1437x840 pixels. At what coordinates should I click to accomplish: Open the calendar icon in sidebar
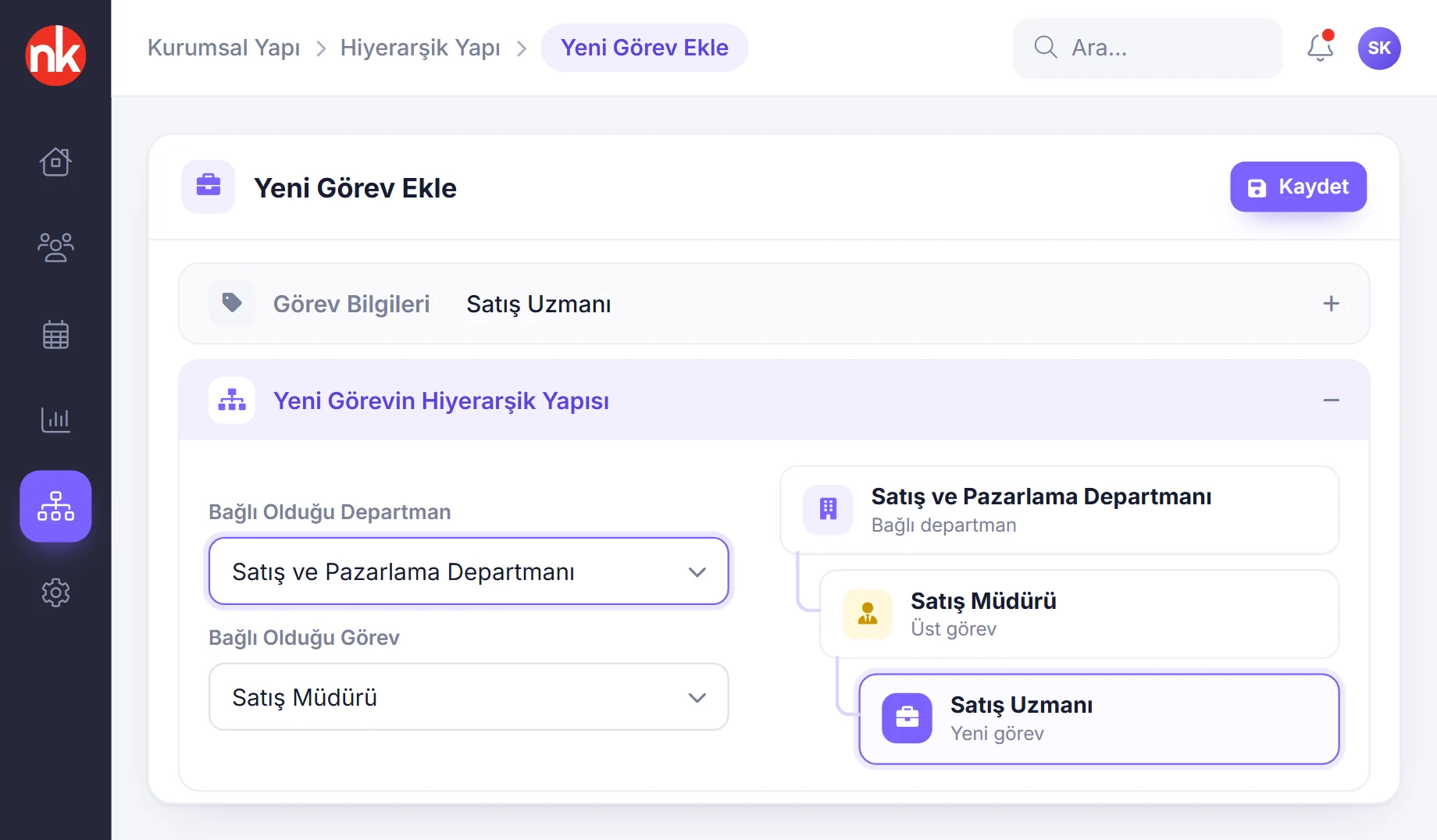[55, 334]
